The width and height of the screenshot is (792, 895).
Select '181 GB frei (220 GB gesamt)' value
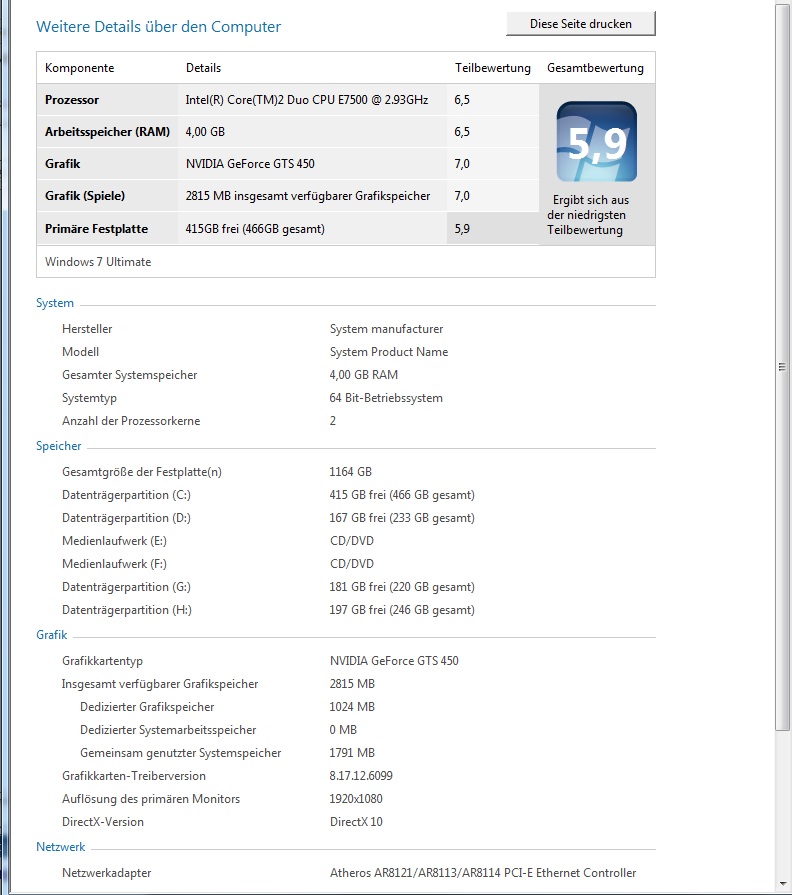[402, 587]
